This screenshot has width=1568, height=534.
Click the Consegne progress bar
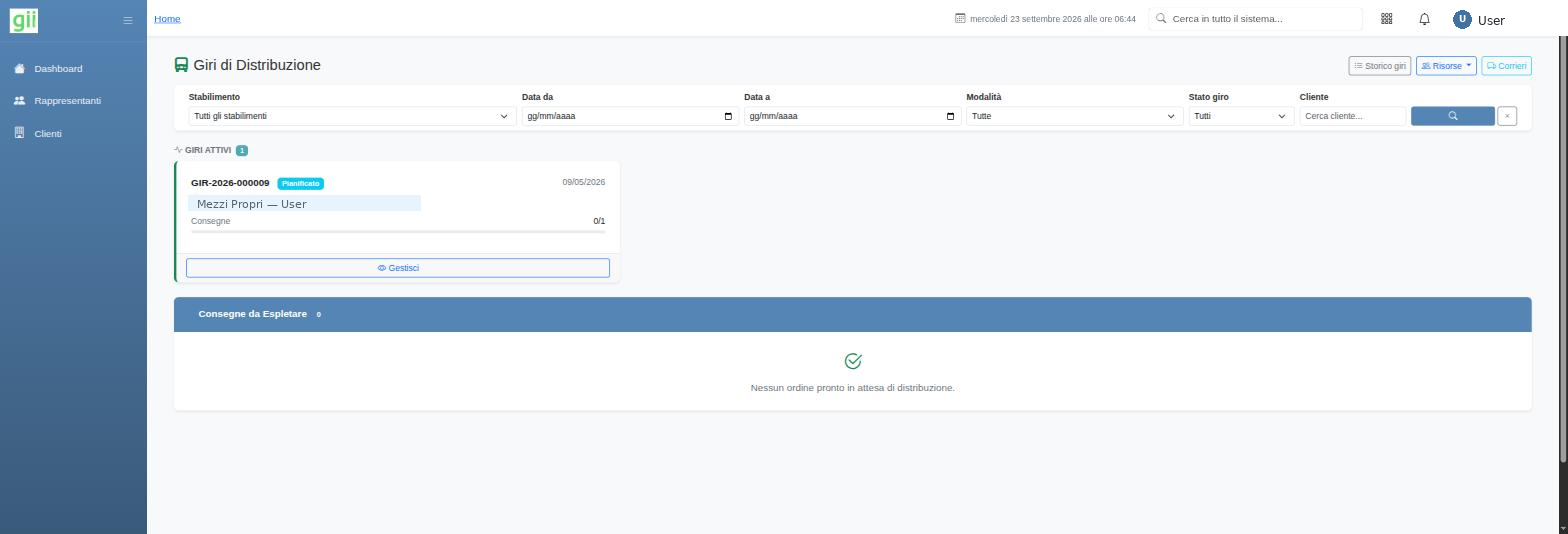[398, 231]
